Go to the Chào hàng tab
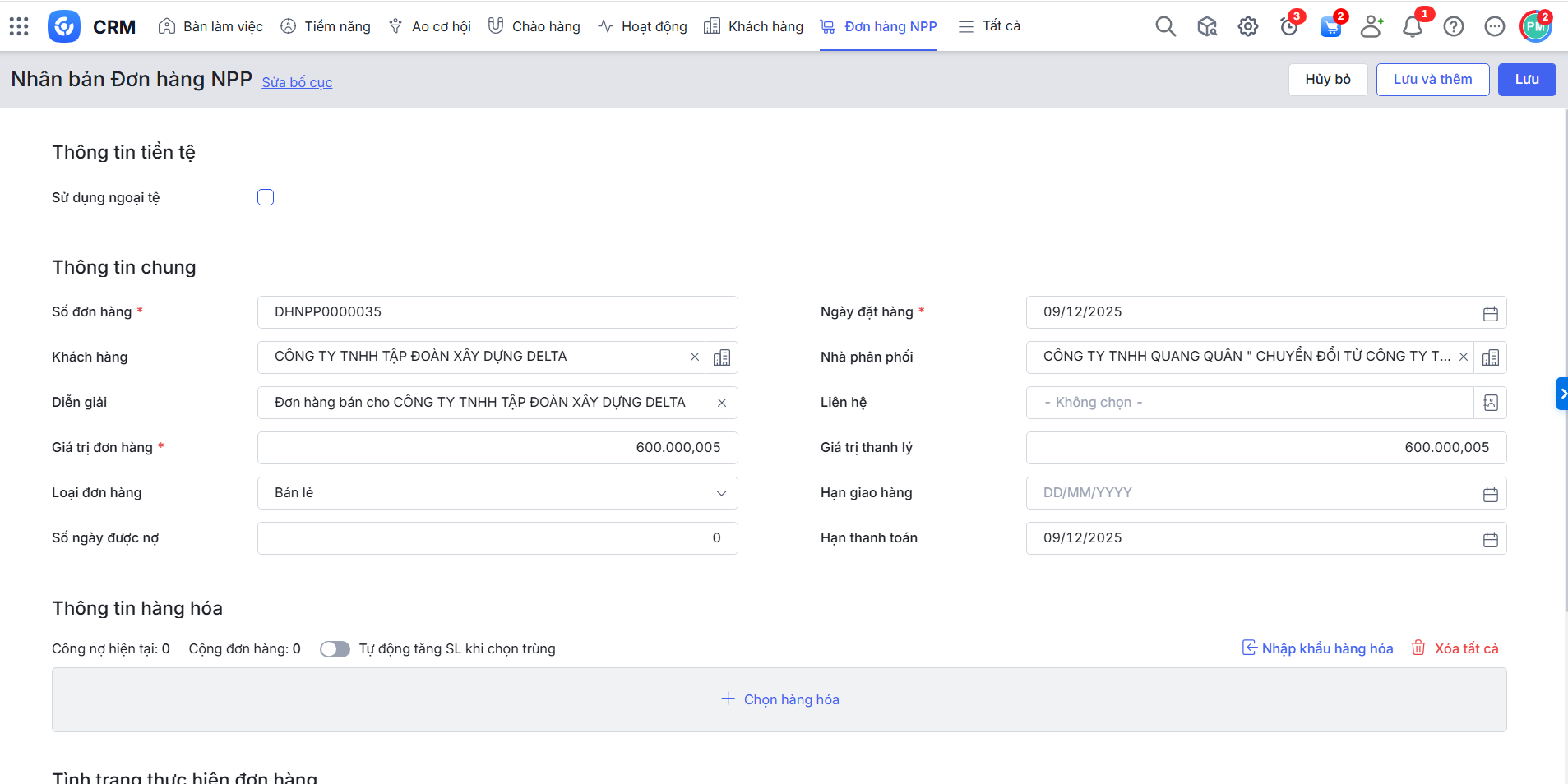The height and width of the screenshot is (784, 1568). (x=534, y=26)
